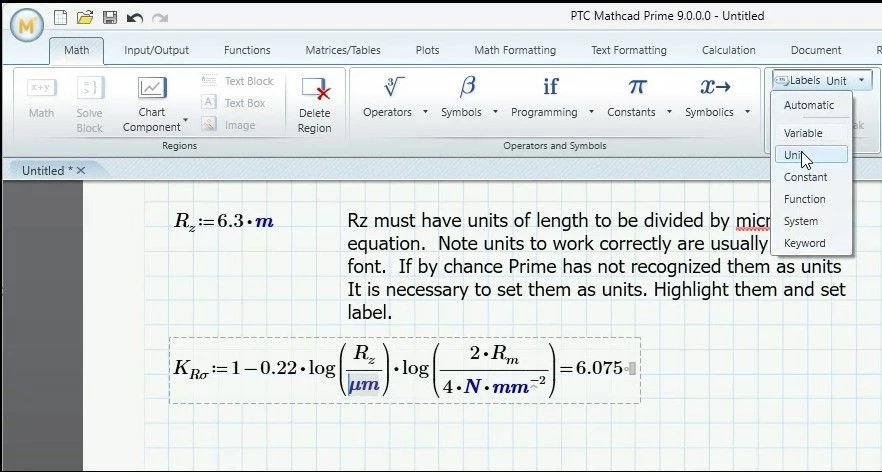
Task: Expand the Programming dropdown arrow
Action: (591, 112)
